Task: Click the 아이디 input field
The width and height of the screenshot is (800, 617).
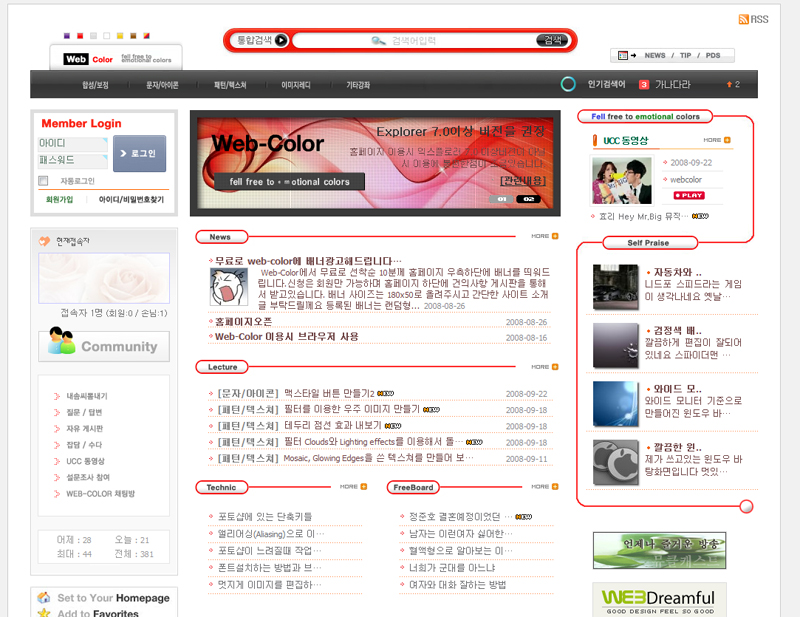Action: [x=72, y=144]
